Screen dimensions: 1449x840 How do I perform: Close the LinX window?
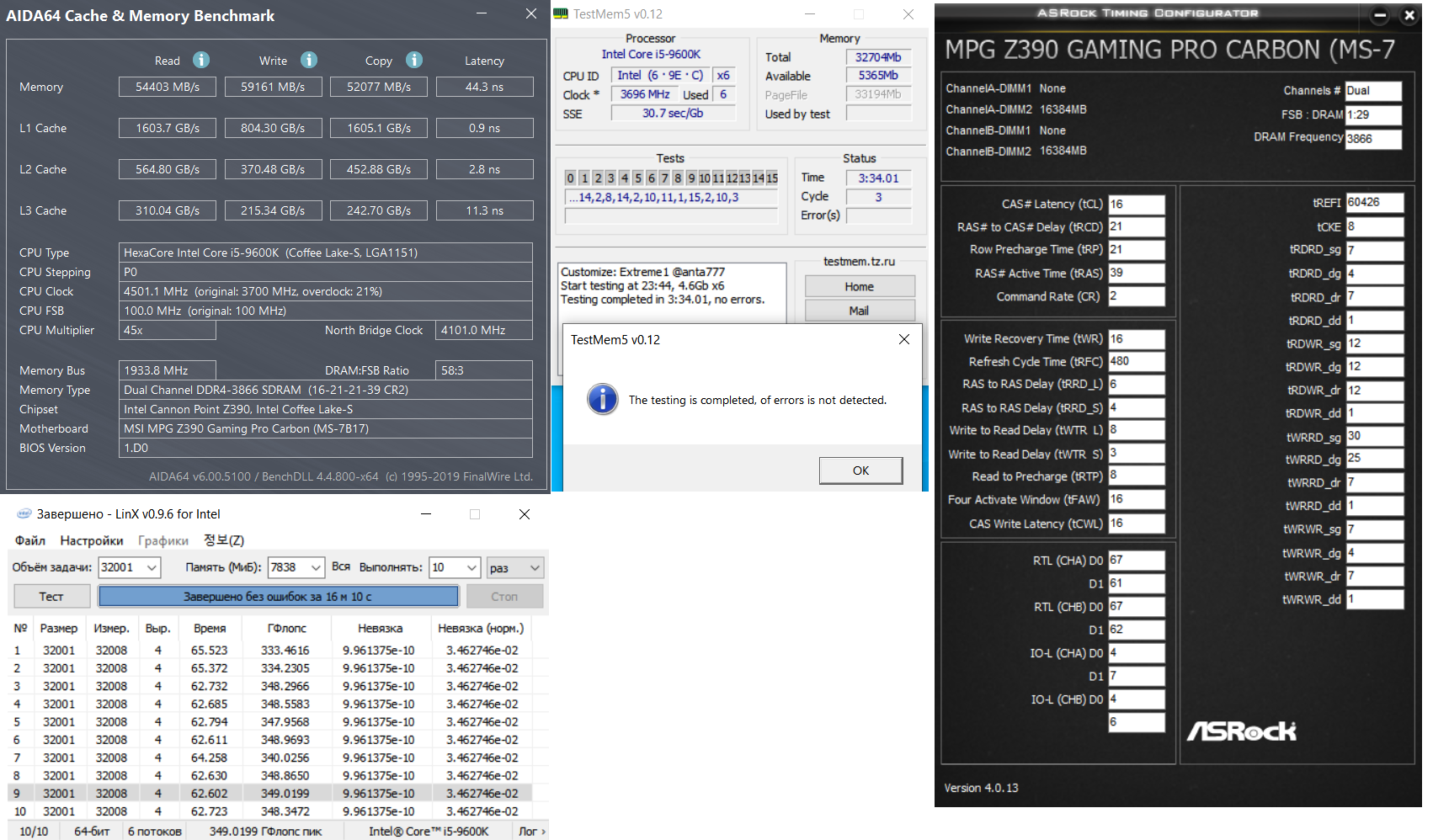tap(525, 514)
